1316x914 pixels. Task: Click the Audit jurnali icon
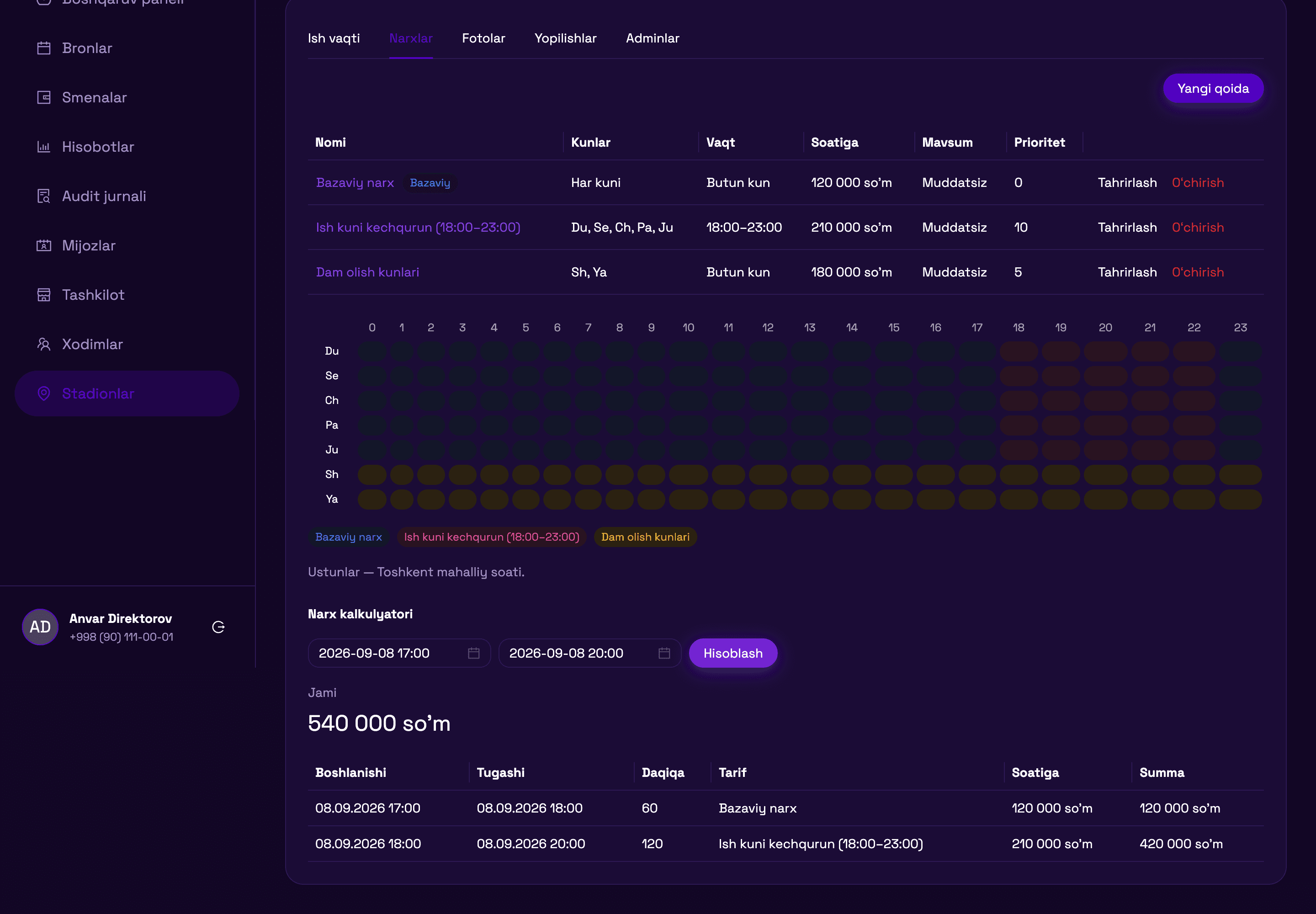[x=43, y=196]
